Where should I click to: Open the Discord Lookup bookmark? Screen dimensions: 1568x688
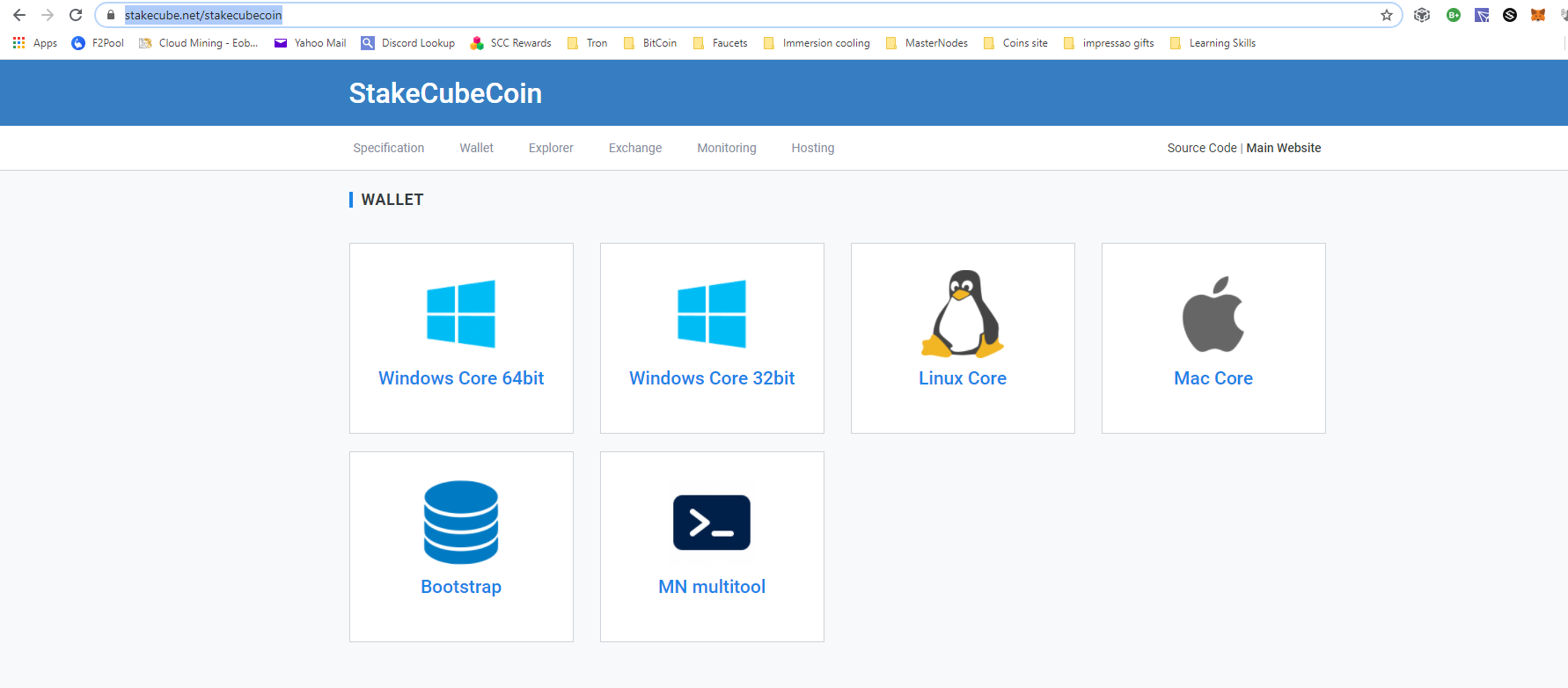(x=408, y=43)
